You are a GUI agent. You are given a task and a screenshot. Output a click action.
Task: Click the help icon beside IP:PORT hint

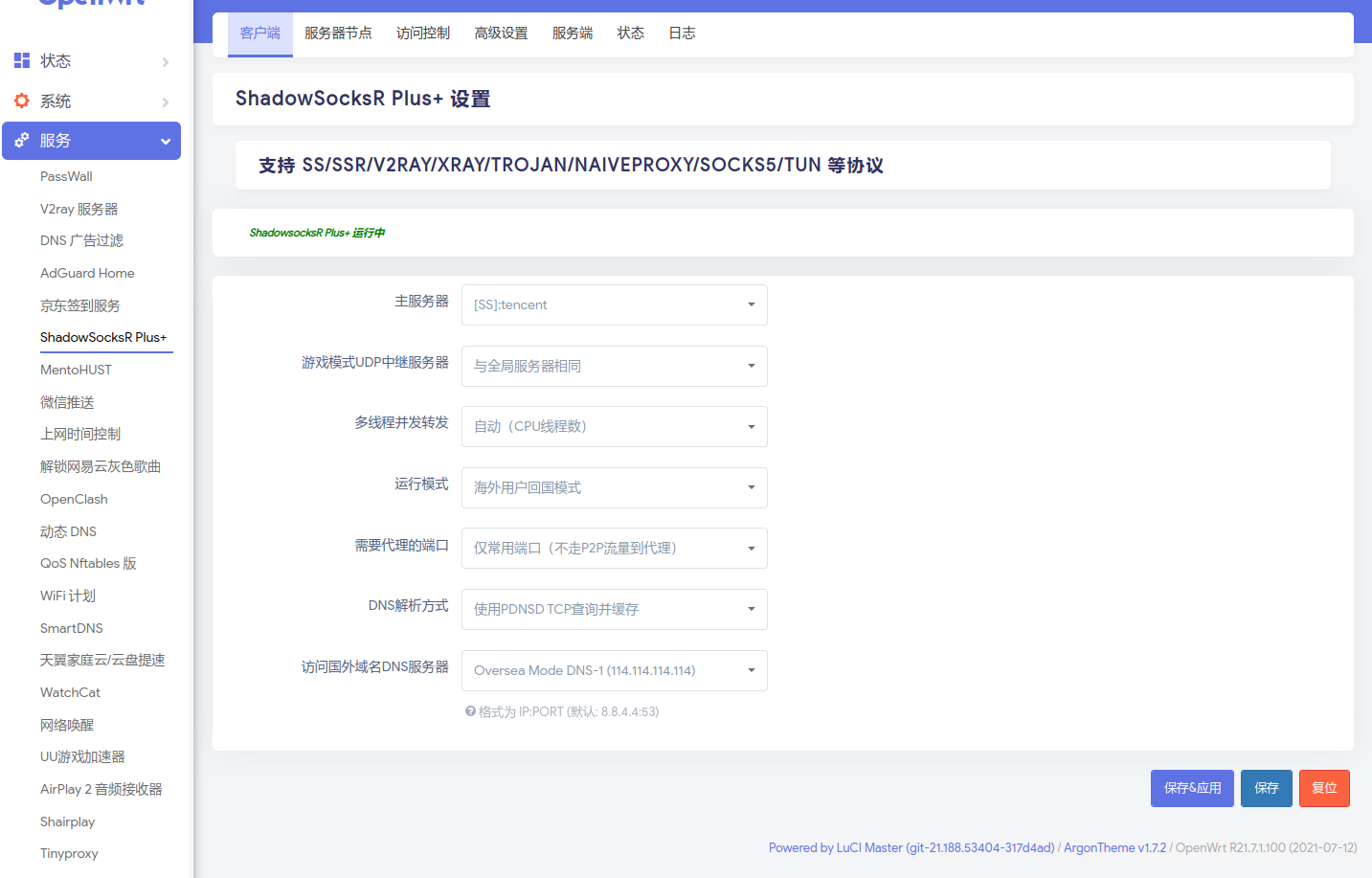pyautogui.click(x=470, y=711)
